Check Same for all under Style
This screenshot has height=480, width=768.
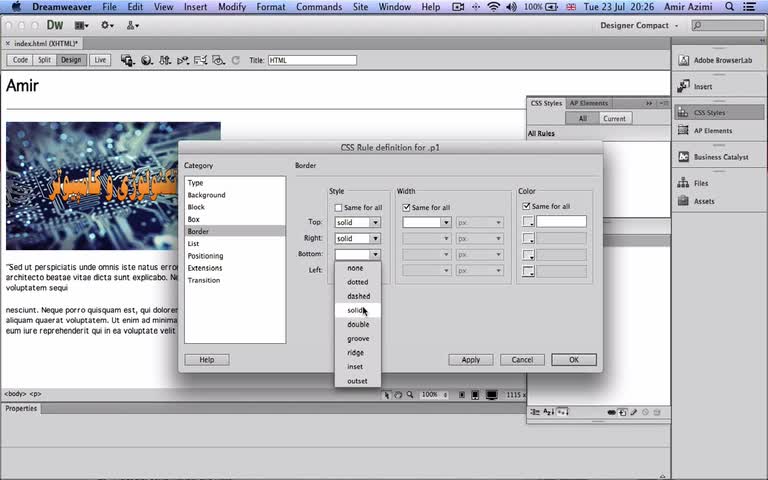click(x=338, y=208)
